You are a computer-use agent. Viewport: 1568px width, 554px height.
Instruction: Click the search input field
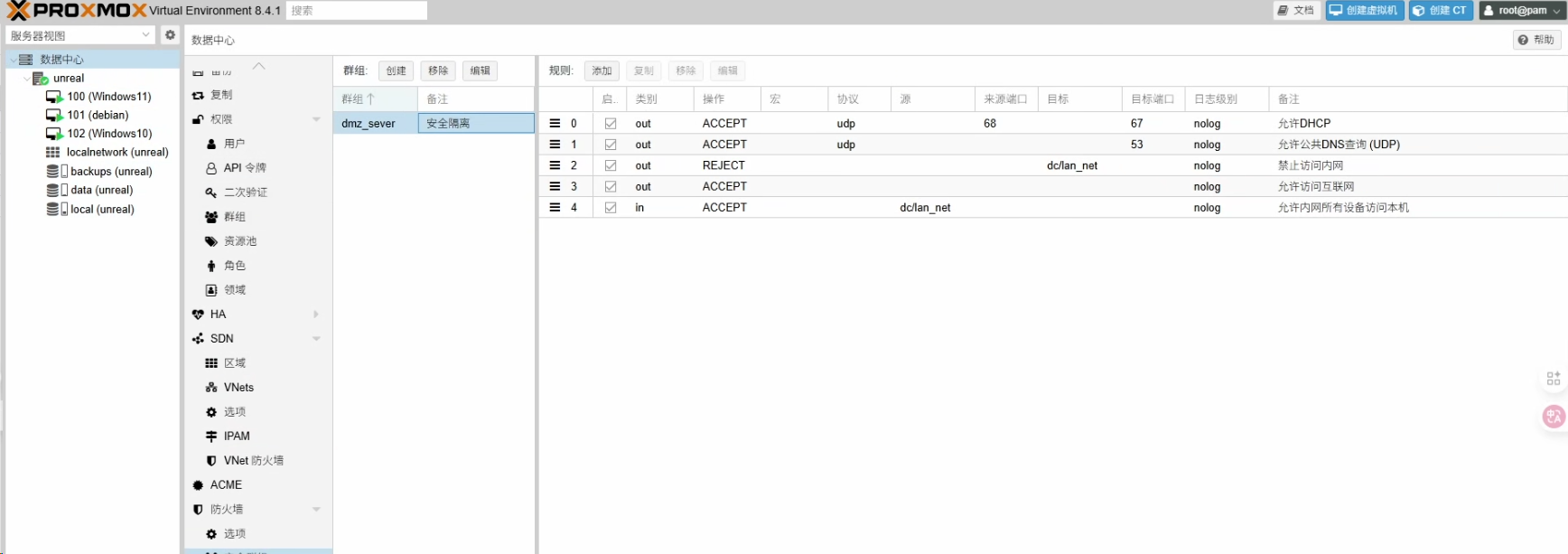click(357, 11)
